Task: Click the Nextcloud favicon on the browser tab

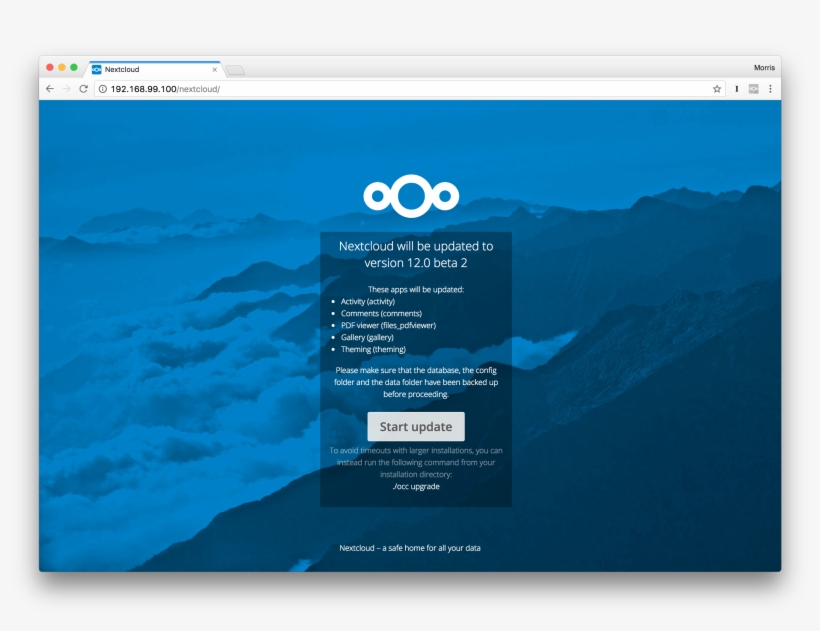Action: click(x=97, y=68)
